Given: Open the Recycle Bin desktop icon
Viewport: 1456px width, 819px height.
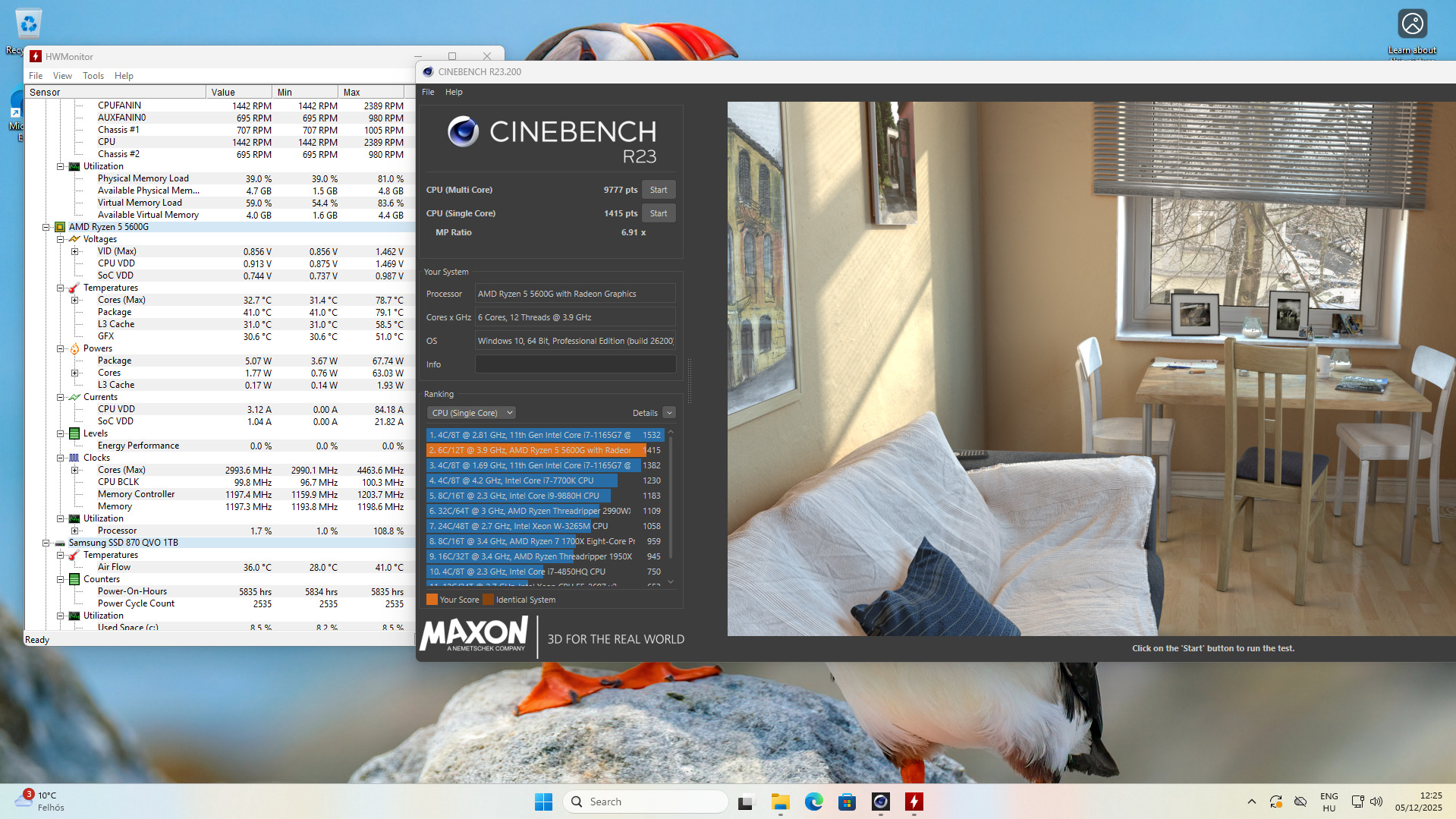Looking at the screenshot, I should tap(28, 23).
